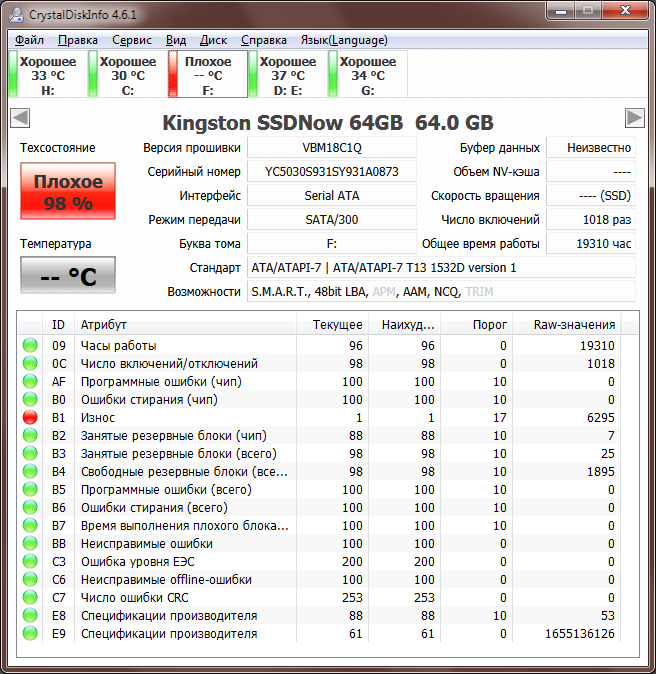Open the Файл menu
Image resolution: width=656 pixels, height=674 pixels.
[29, 40]
